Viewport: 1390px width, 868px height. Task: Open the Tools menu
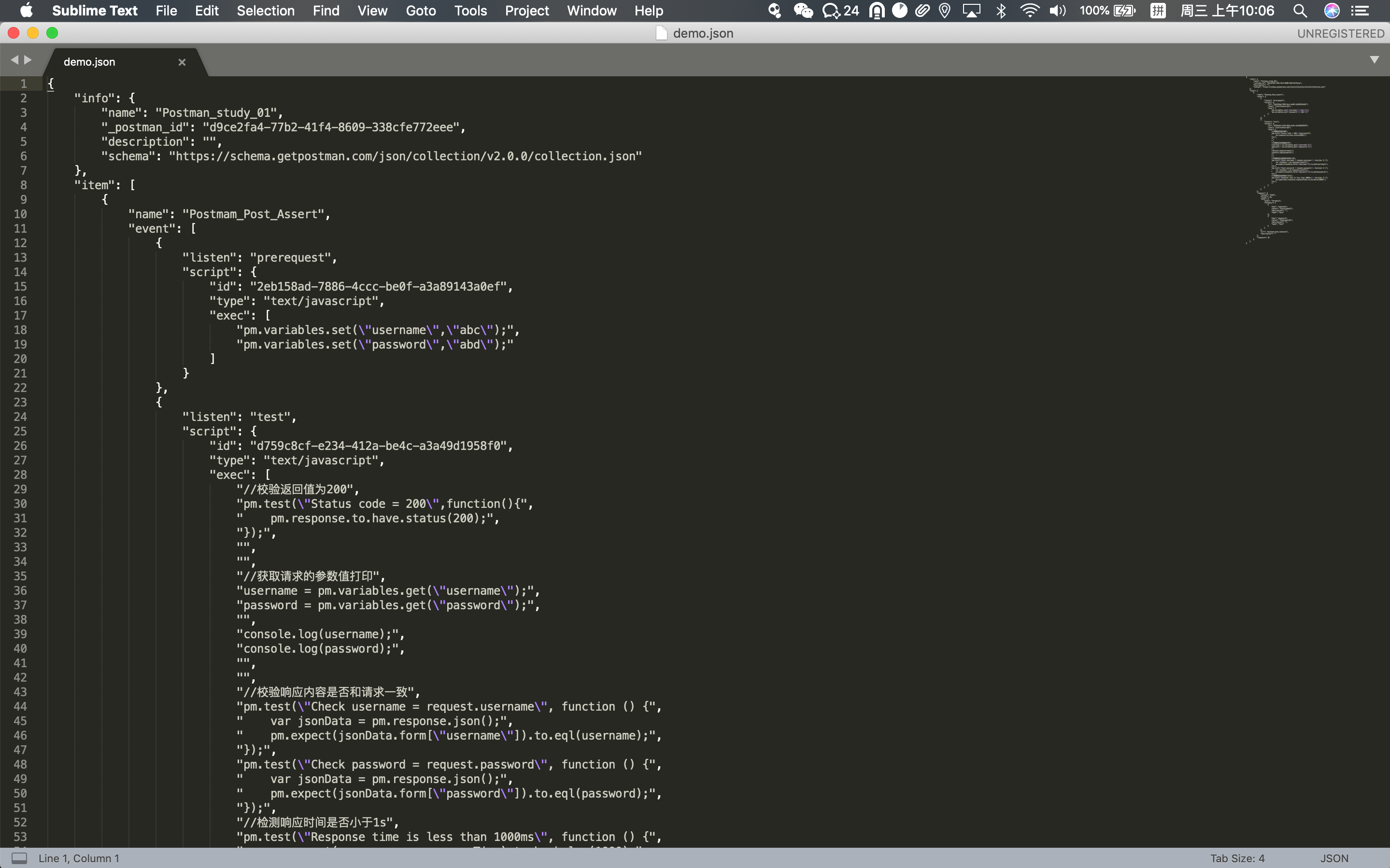tap(471, 10)
